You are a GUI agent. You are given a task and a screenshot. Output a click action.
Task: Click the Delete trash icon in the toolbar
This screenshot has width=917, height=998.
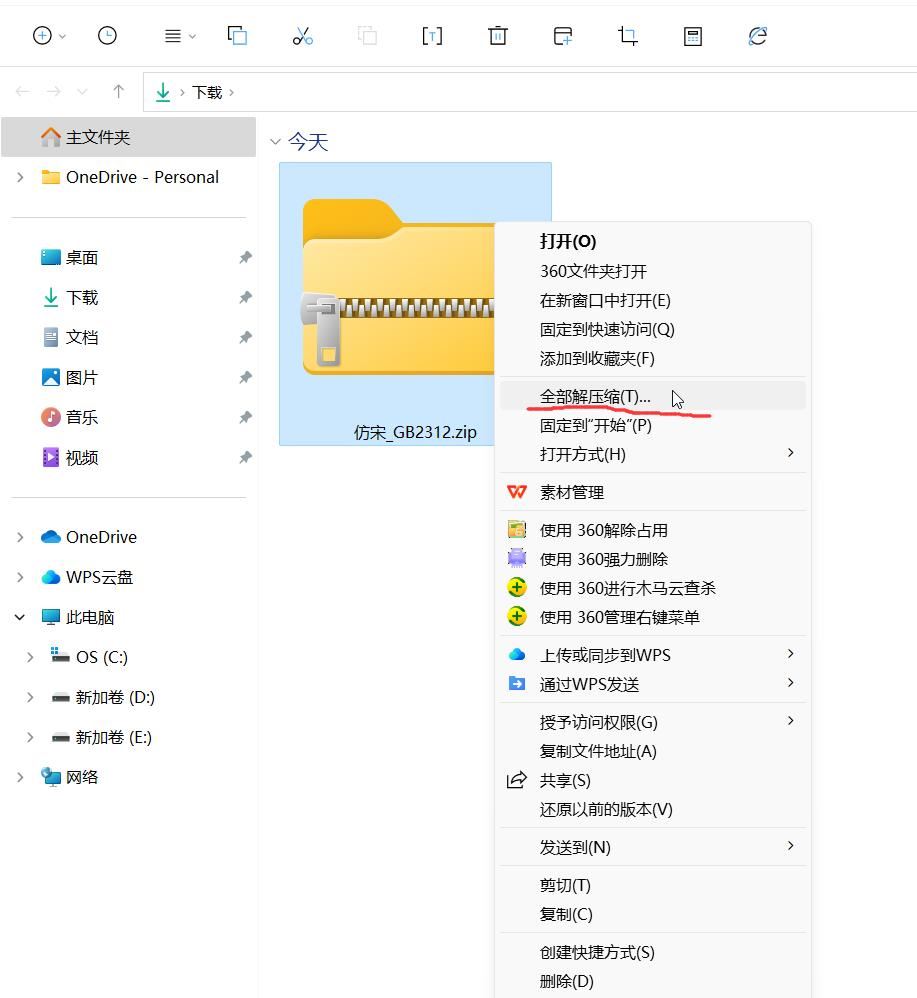497,36
